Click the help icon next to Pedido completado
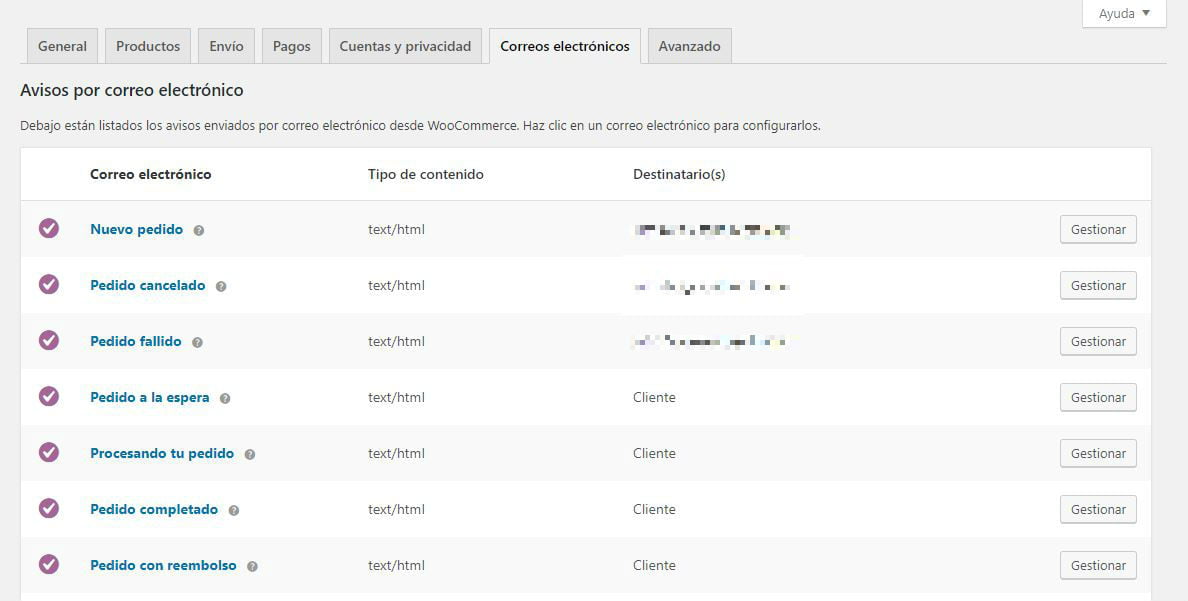1188x601 pixels. [x=234, y=509]
